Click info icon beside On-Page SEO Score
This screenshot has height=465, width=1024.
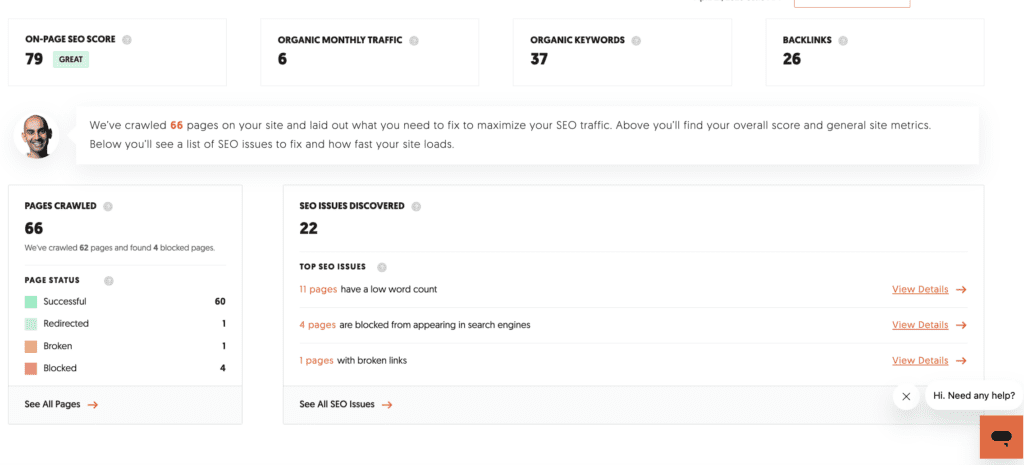[127, 40]
